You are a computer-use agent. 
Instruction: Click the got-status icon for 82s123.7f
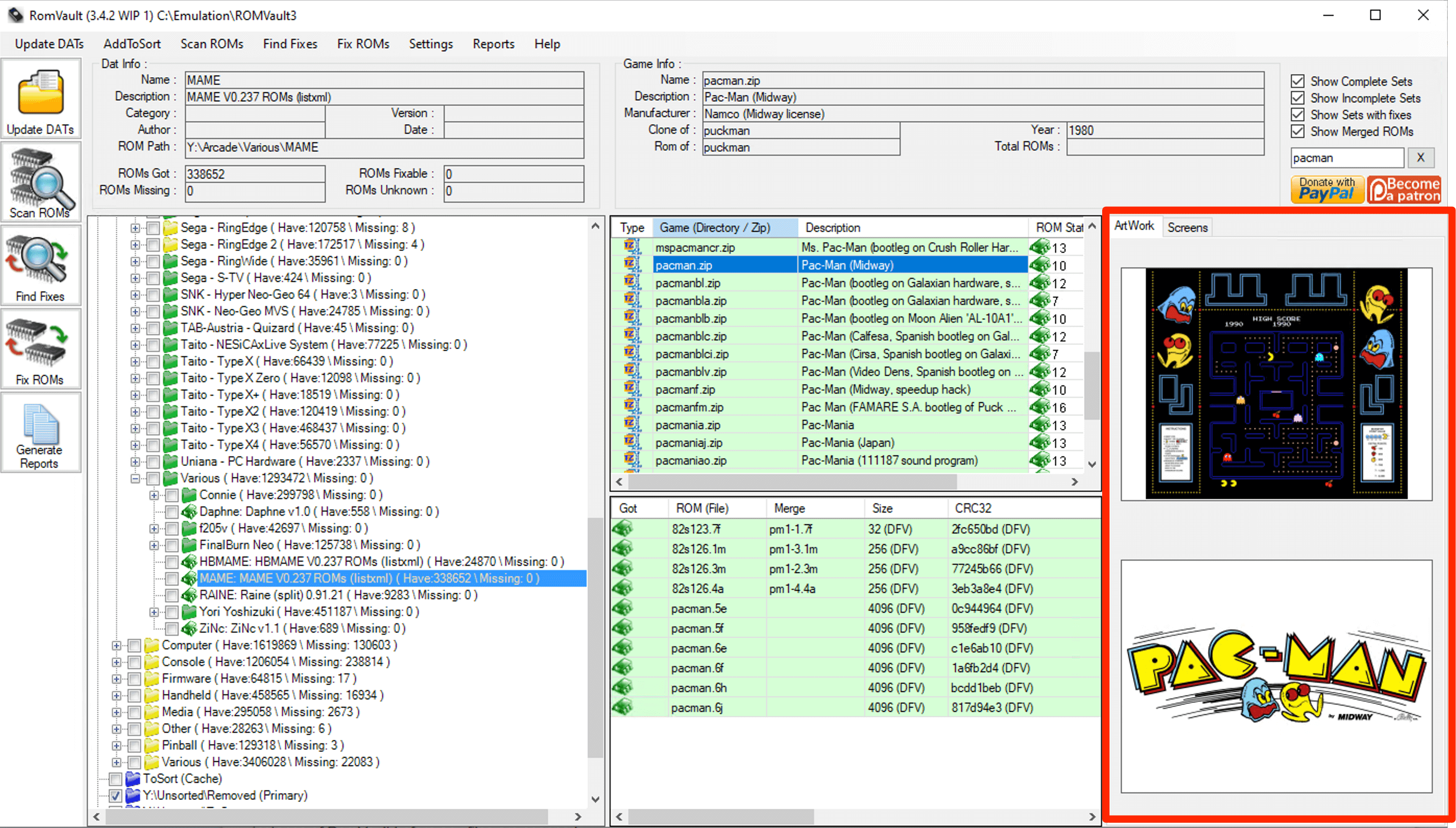click(622, 529)
